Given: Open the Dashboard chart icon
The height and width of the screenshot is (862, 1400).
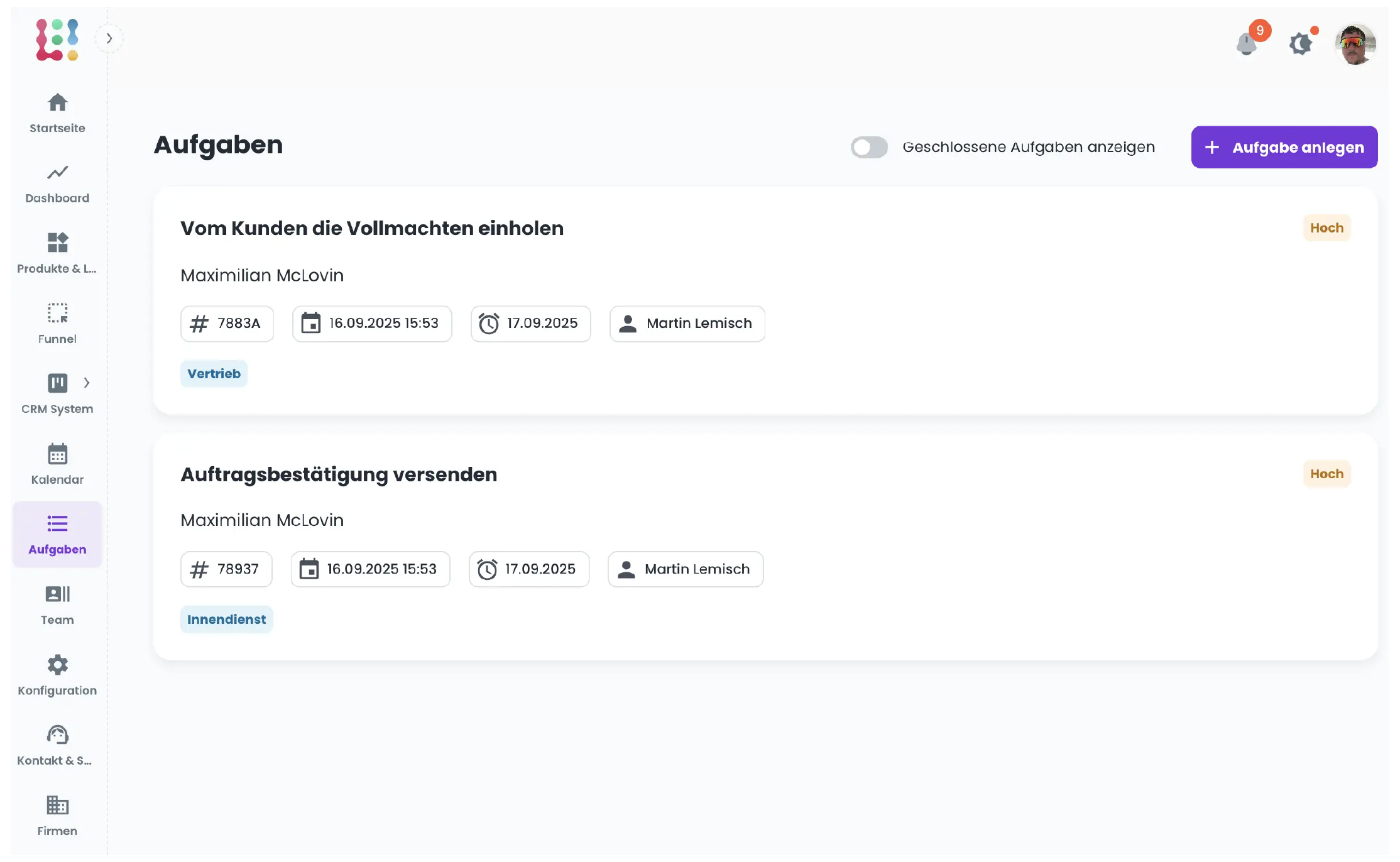Looking at the screenshot, I should point(57,173).
